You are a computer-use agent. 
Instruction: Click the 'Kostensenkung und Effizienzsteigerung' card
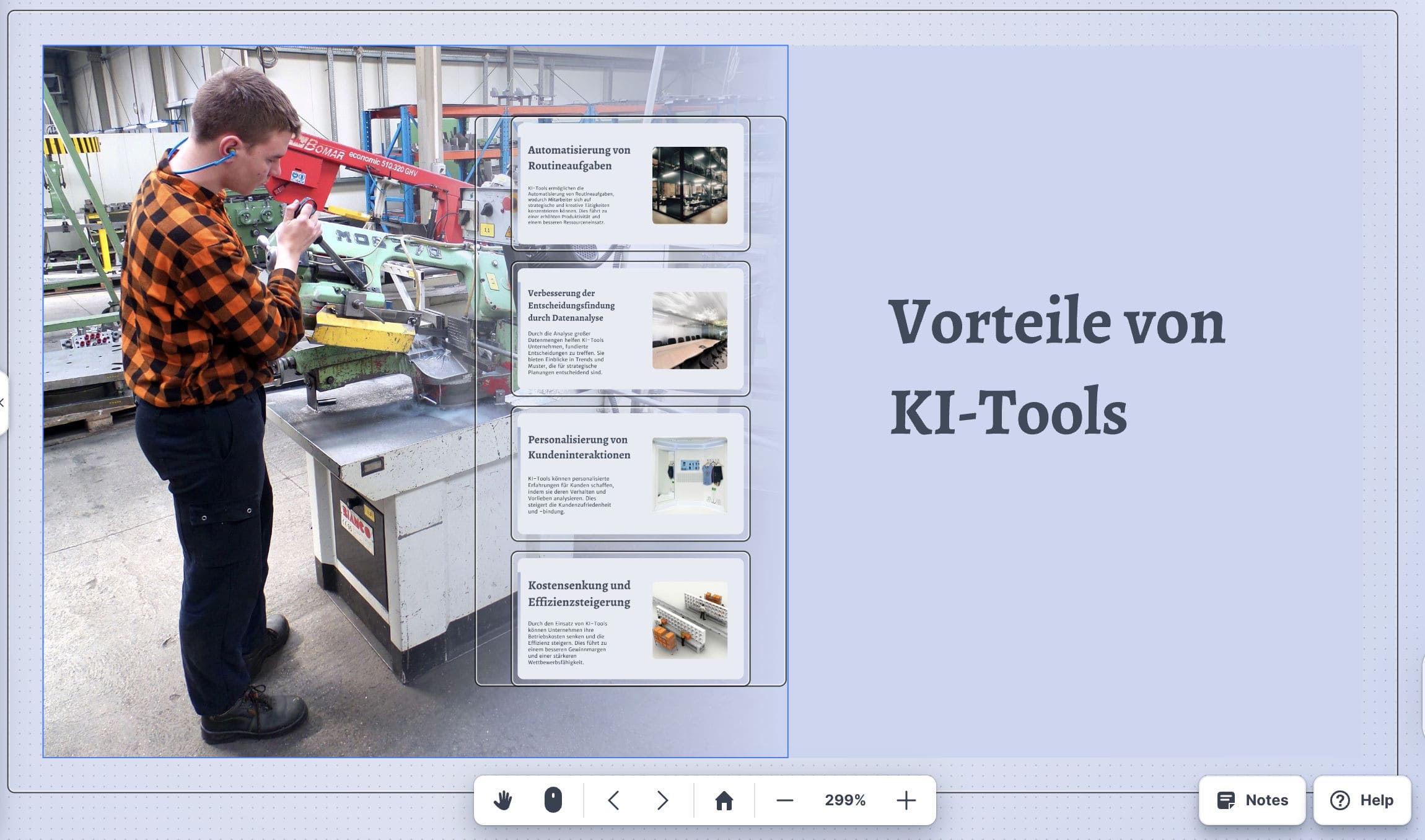631,621
